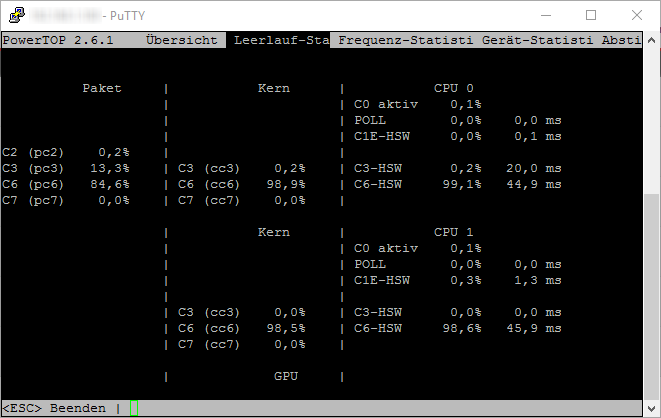Click the C6 (pc6) row label

pyautogui.click(x=33, y=184)
